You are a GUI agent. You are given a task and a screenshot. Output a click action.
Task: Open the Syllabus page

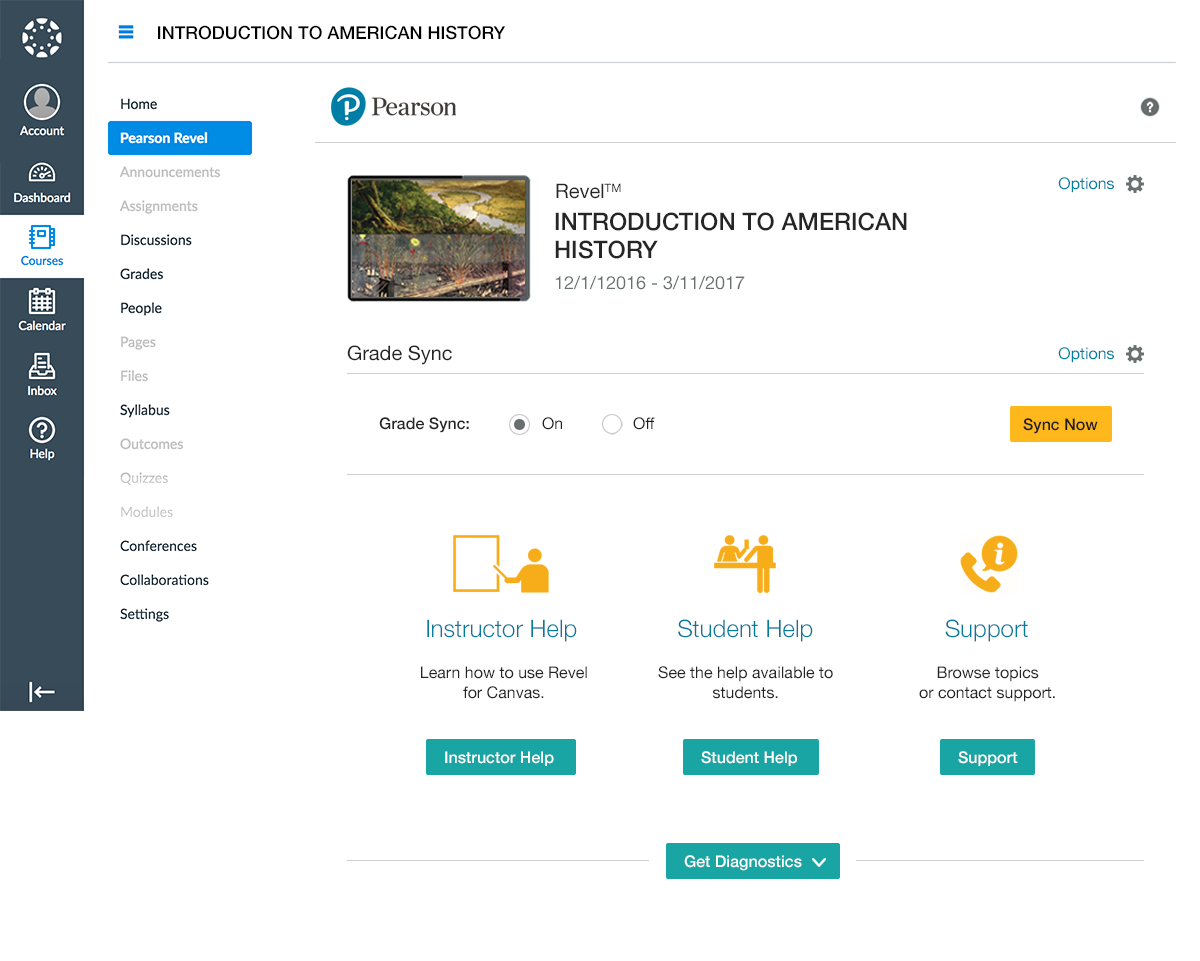pyautogui.click(x=145, y=410)
